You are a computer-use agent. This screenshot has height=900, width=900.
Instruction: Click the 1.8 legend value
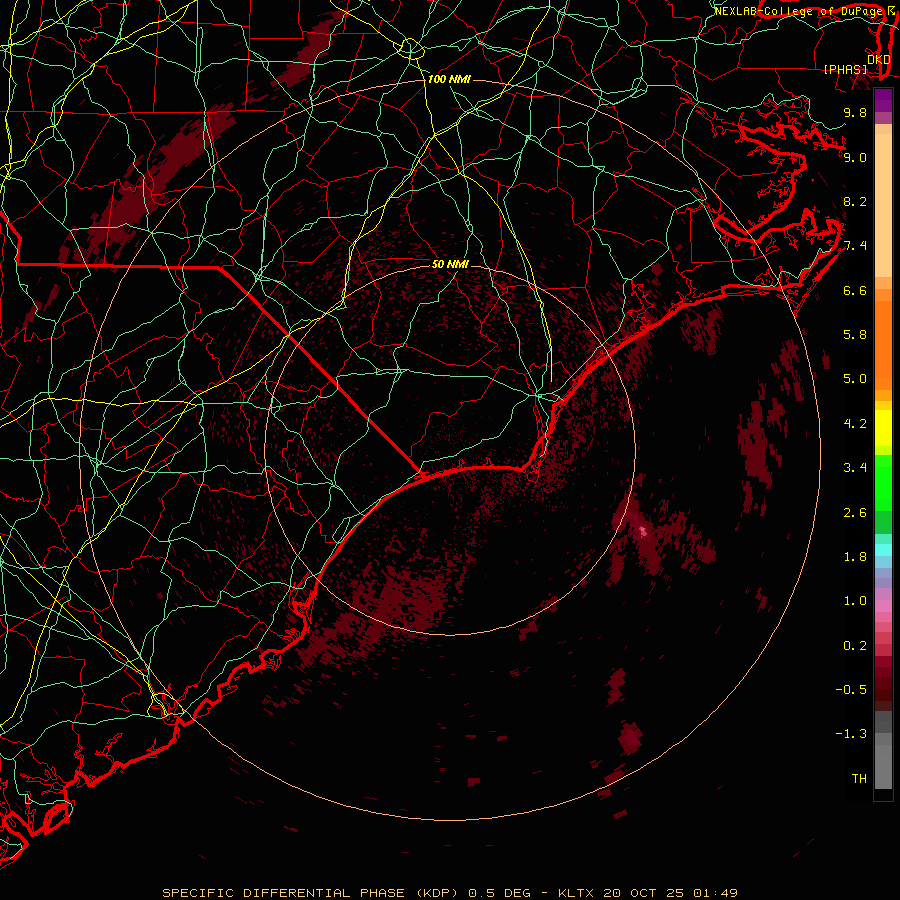tap(855, 557)
